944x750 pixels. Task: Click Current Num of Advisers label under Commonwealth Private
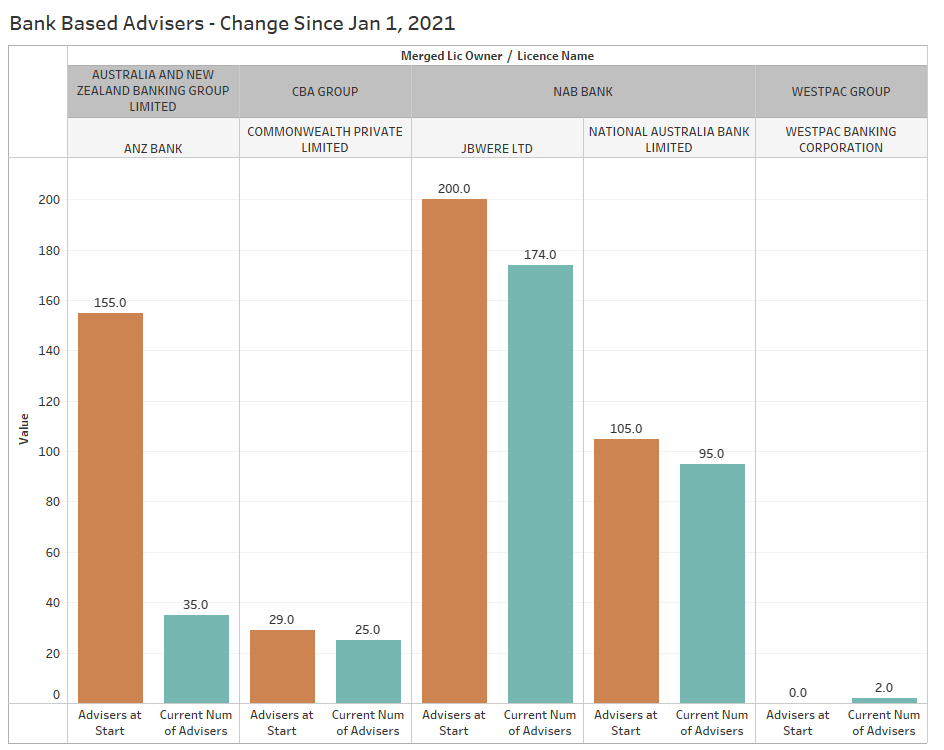(x=368, y=723)
